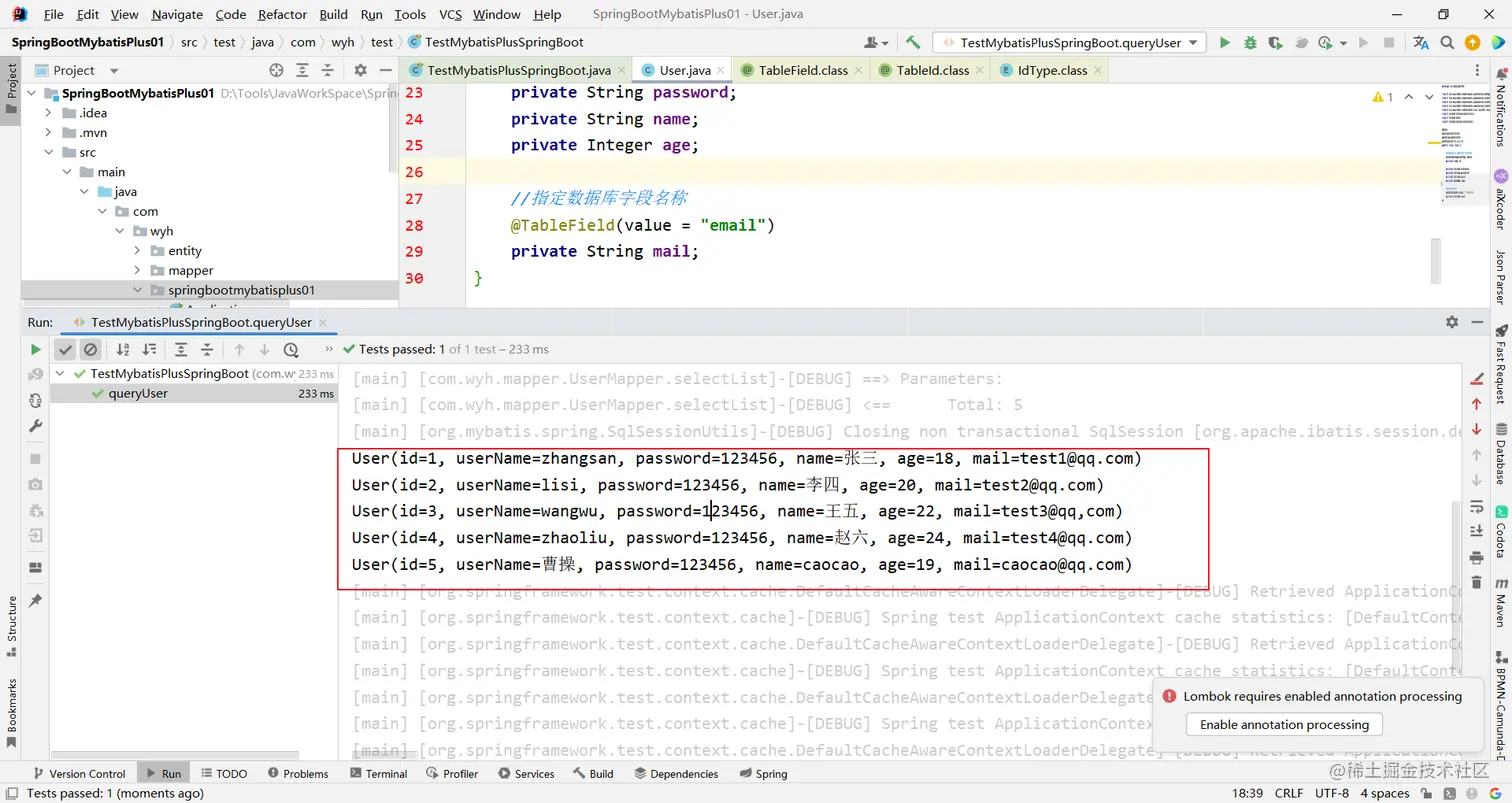Open the Refactor menu
This screenshot has width=1512, height=803.
(282, 14)
